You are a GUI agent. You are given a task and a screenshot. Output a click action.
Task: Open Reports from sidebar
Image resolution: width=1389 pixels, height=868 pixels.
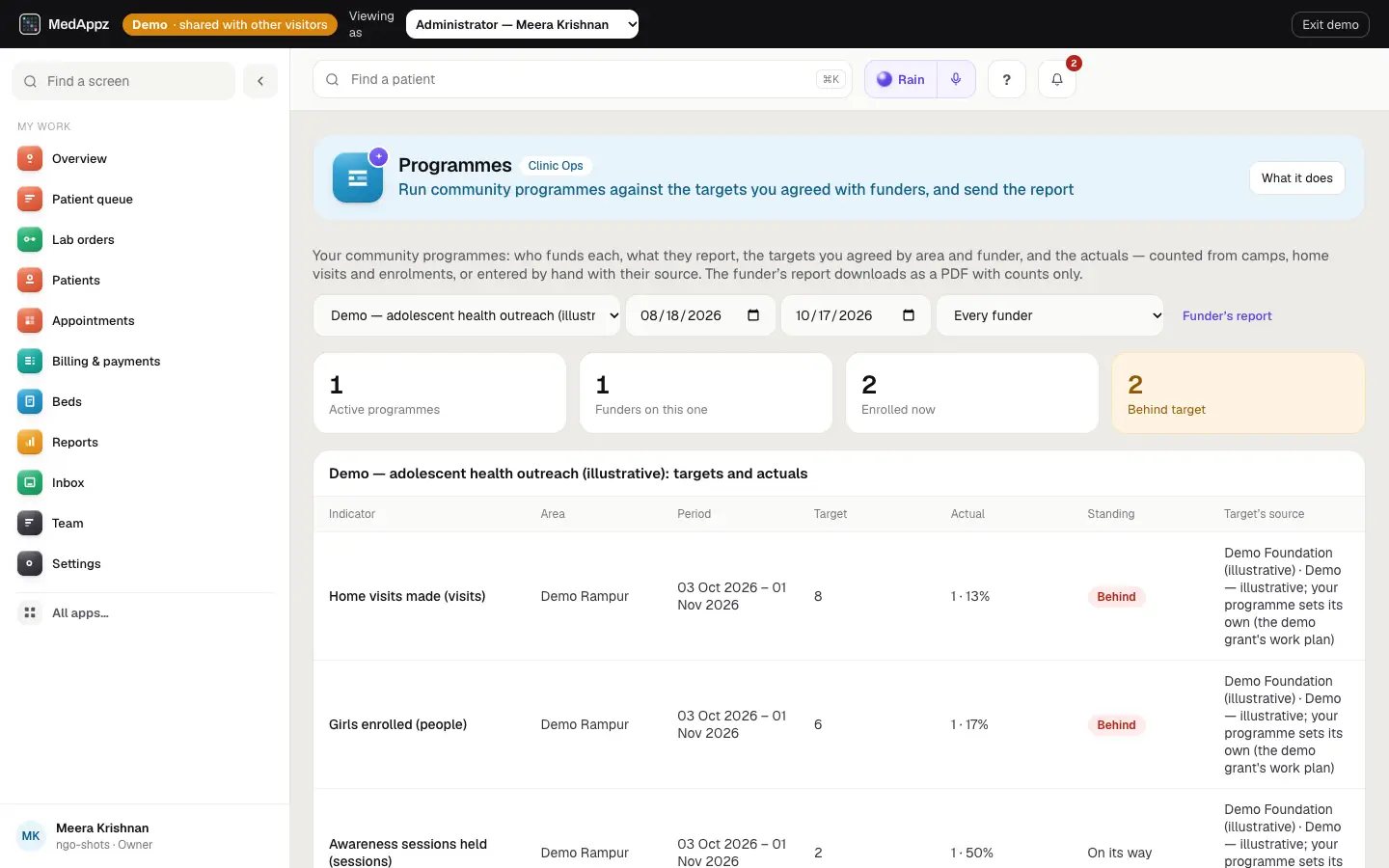click(x=145, y=442)
